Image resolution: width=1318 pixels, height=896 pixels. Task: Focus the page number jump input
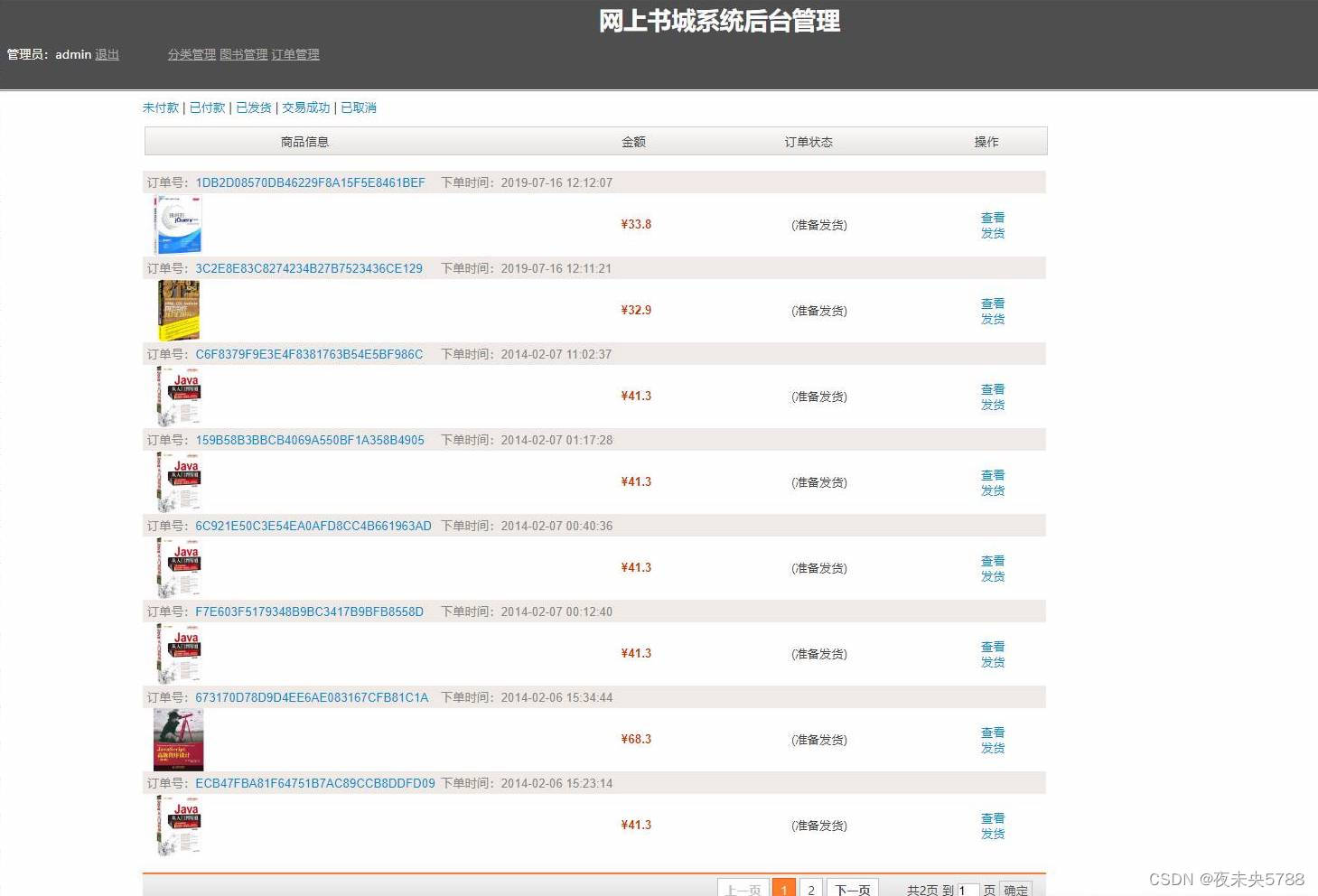[967, 890]
